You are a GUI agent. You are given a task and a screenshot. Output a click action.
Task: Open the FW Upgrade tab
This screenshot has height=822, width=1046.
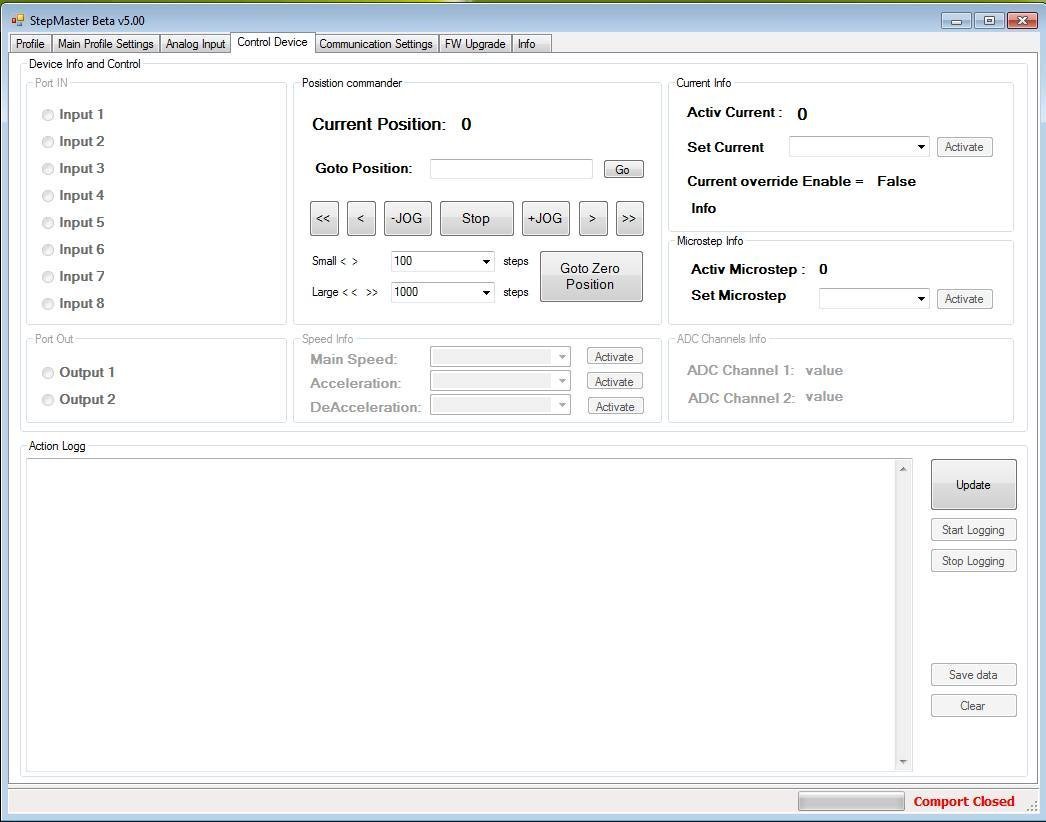[474, 44]
